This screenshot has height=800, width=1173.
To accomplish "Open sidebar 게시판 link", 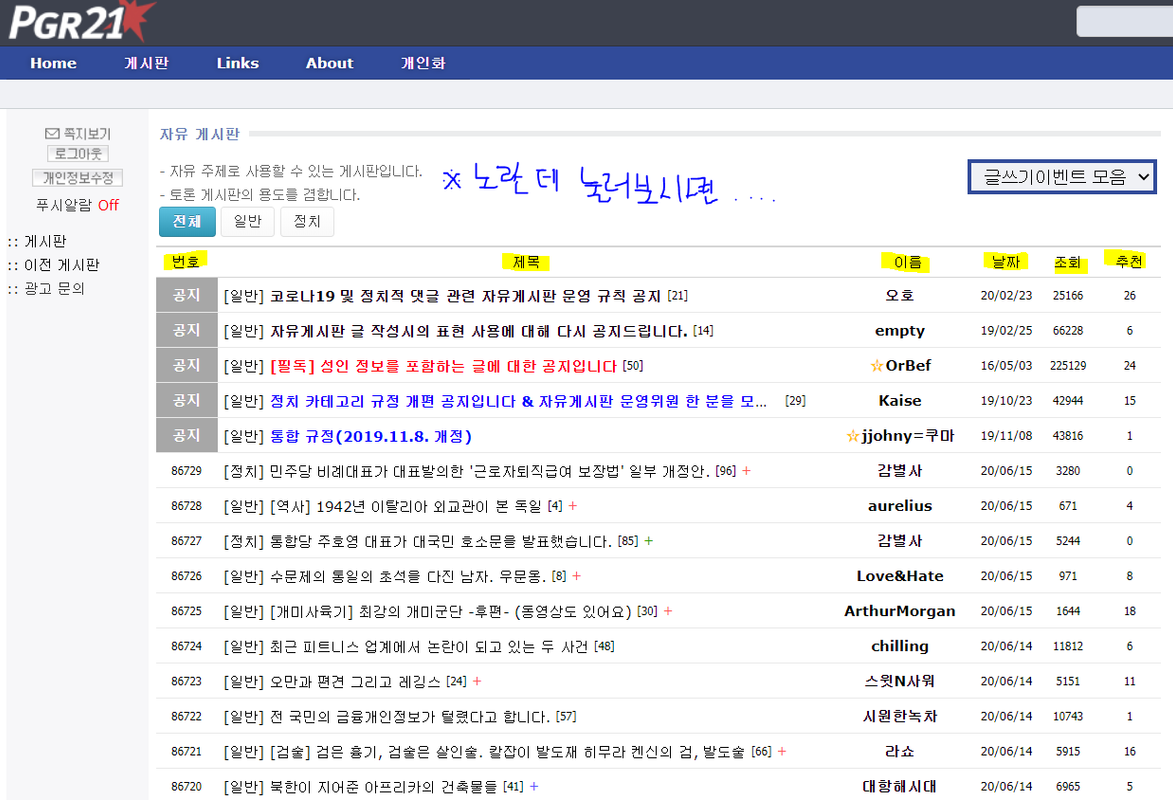I will [45, 242].
